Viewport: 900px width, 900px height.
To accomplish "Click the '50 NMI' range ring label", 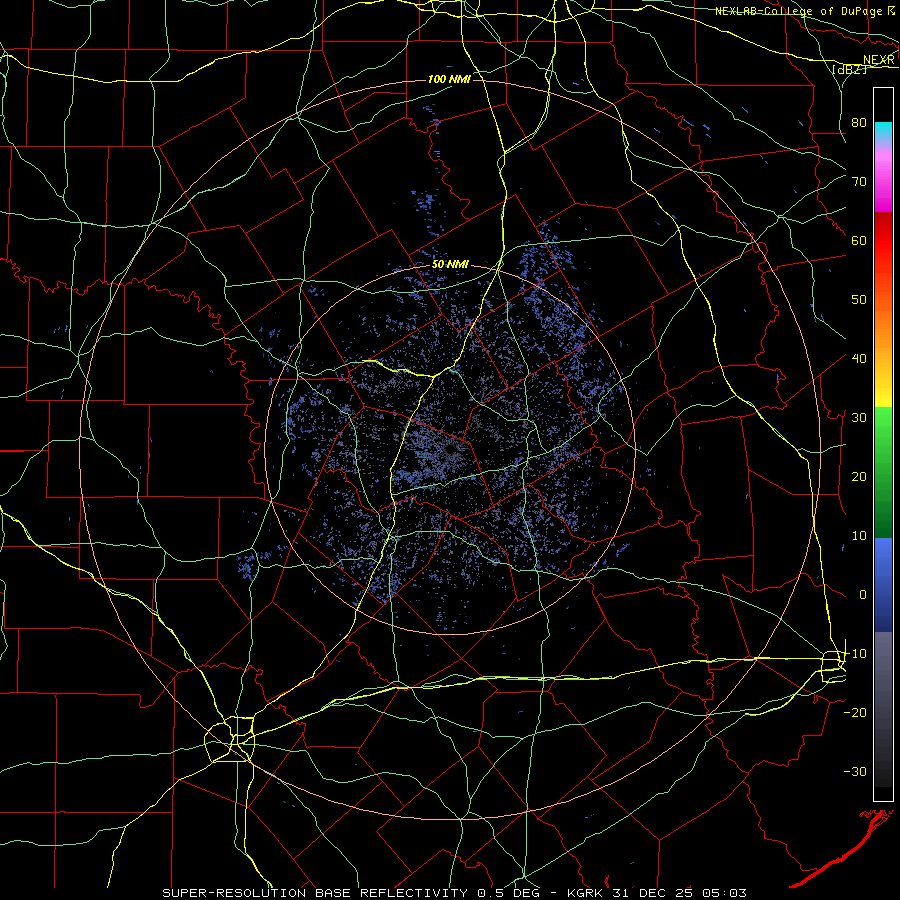I will coord(450,265).
